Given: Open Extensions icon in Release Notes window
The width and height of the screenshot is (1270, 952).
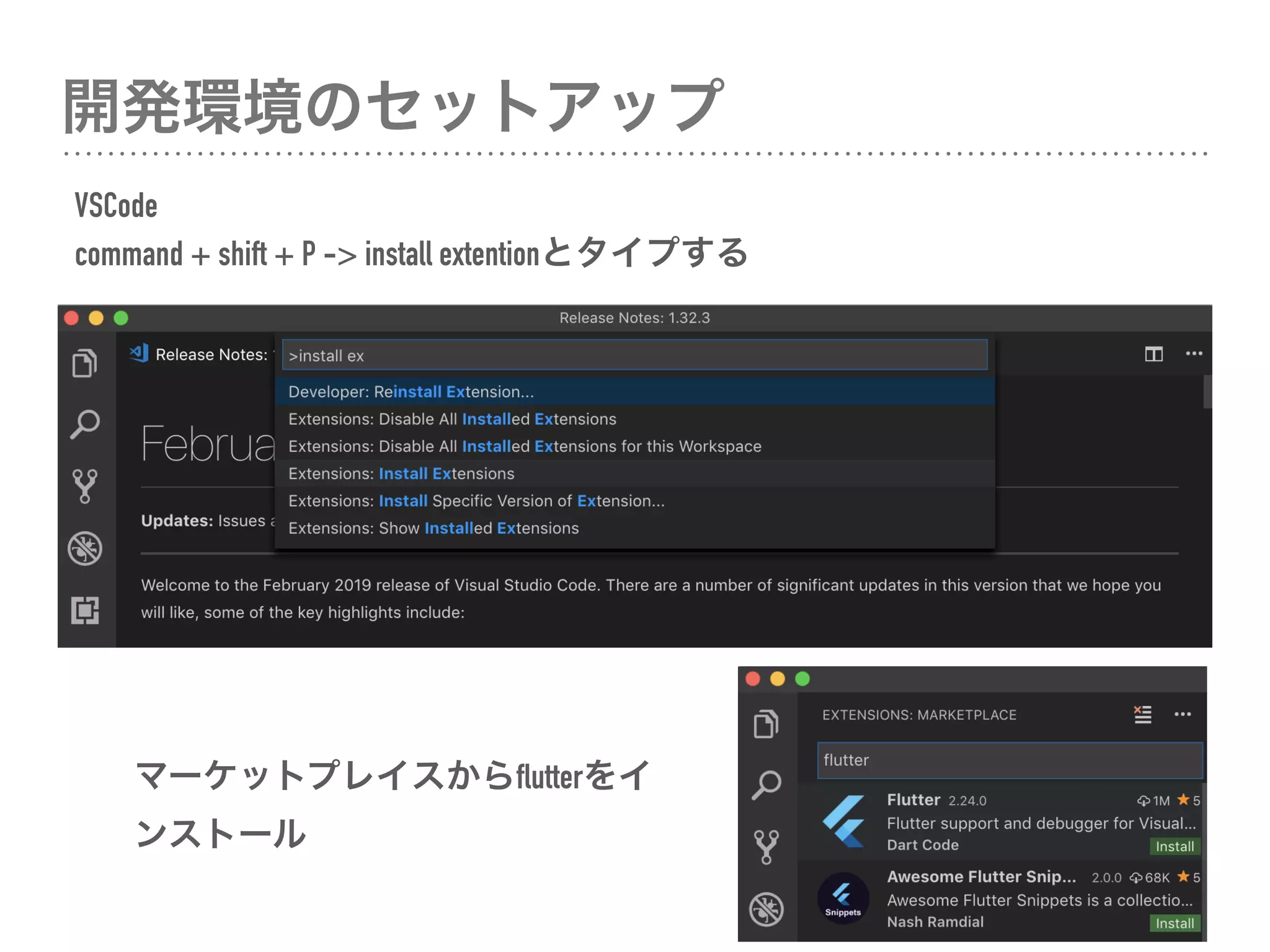Looking at the screenshot, I should (x=85, y=610).
